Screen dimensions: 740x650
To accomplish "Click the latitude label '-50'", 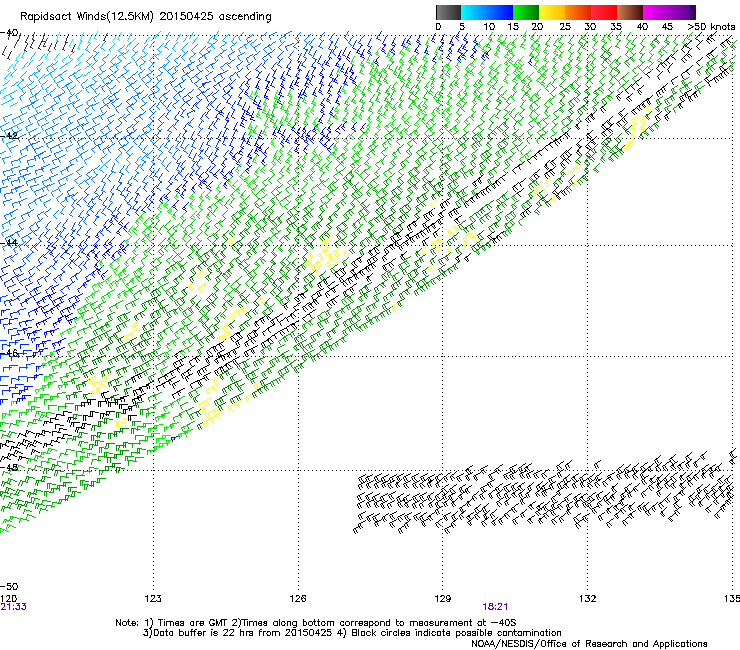I will (9, 587).
